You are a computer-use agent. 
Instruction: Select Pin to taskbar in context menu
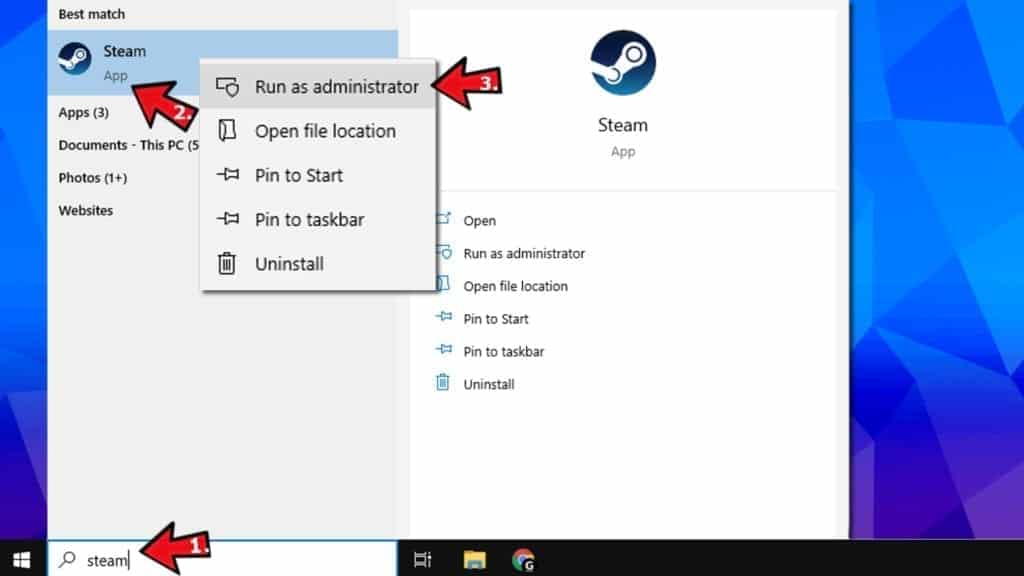pos(318,219)
